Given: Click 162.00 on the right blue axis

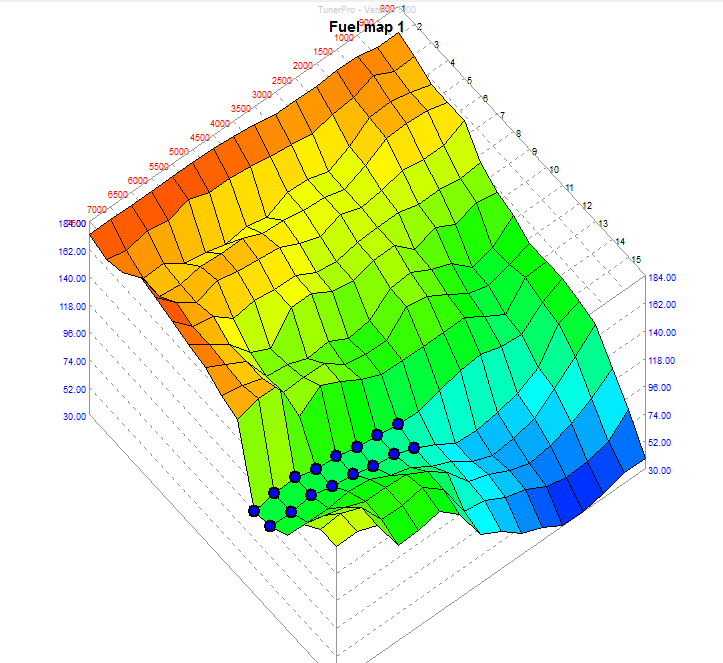Looking at the screenshot, I should click(x=662, y=305).
